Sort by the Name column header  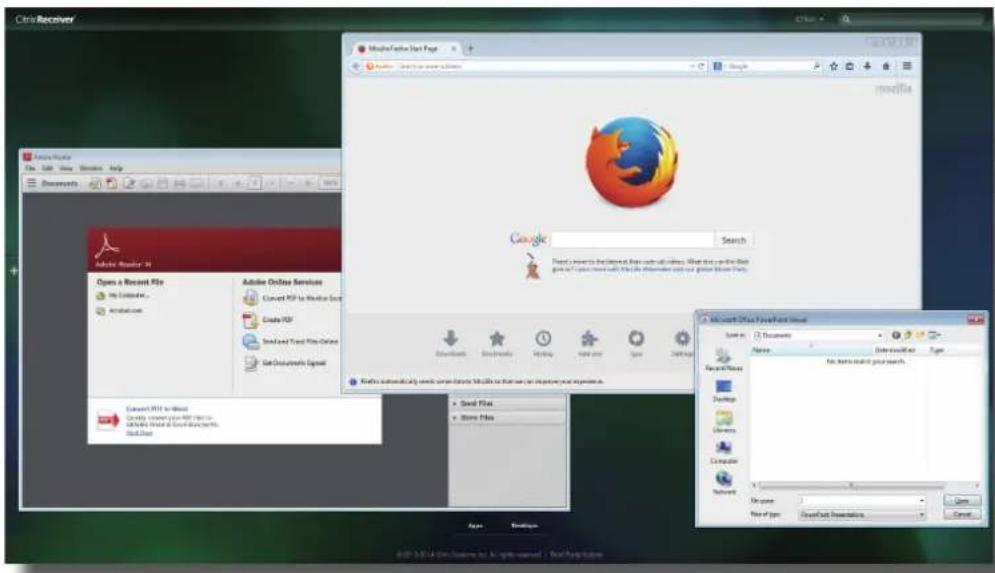(812, 350)
